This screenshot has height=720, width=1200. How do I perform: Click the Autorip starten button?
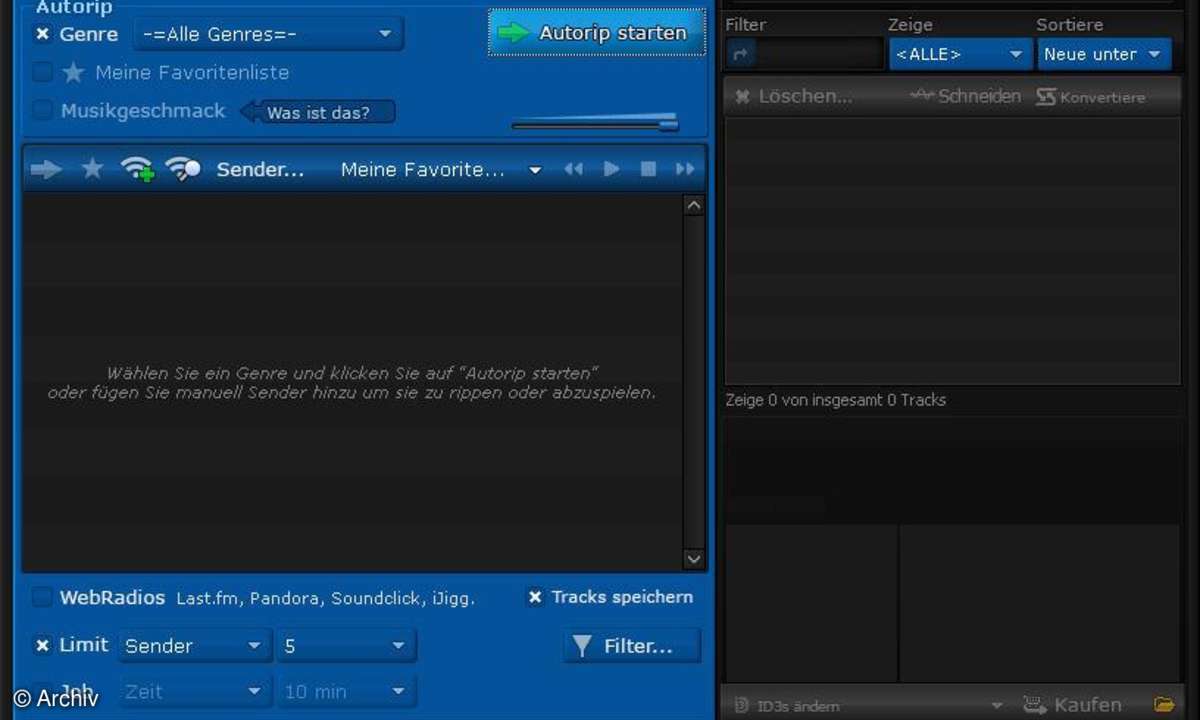pos(597,33)
